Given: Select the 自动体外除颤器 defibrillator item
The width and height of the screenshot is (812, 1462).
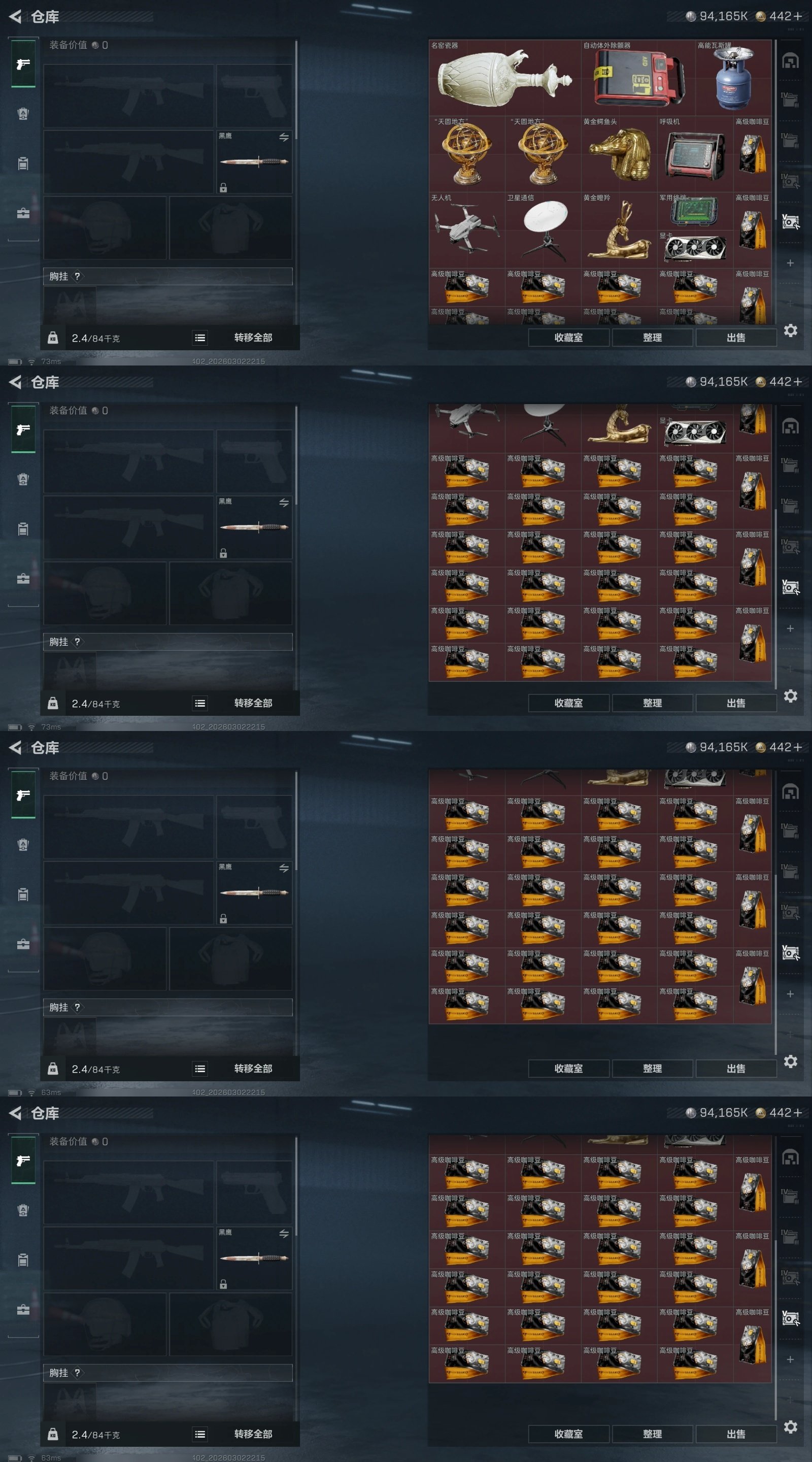Looking at the screenshot, I should (x=638, y=78).
